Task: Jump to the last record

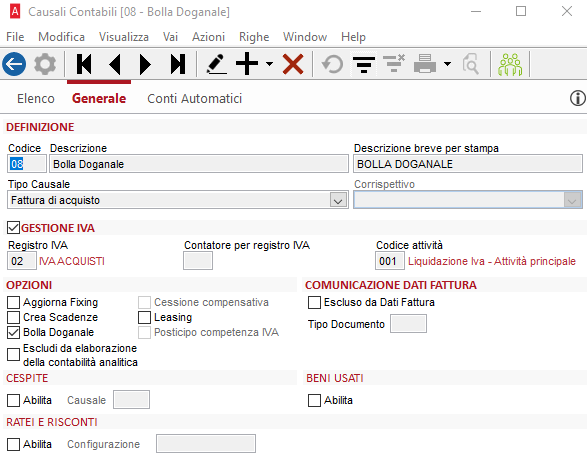Action: click(x=177, y=64)
